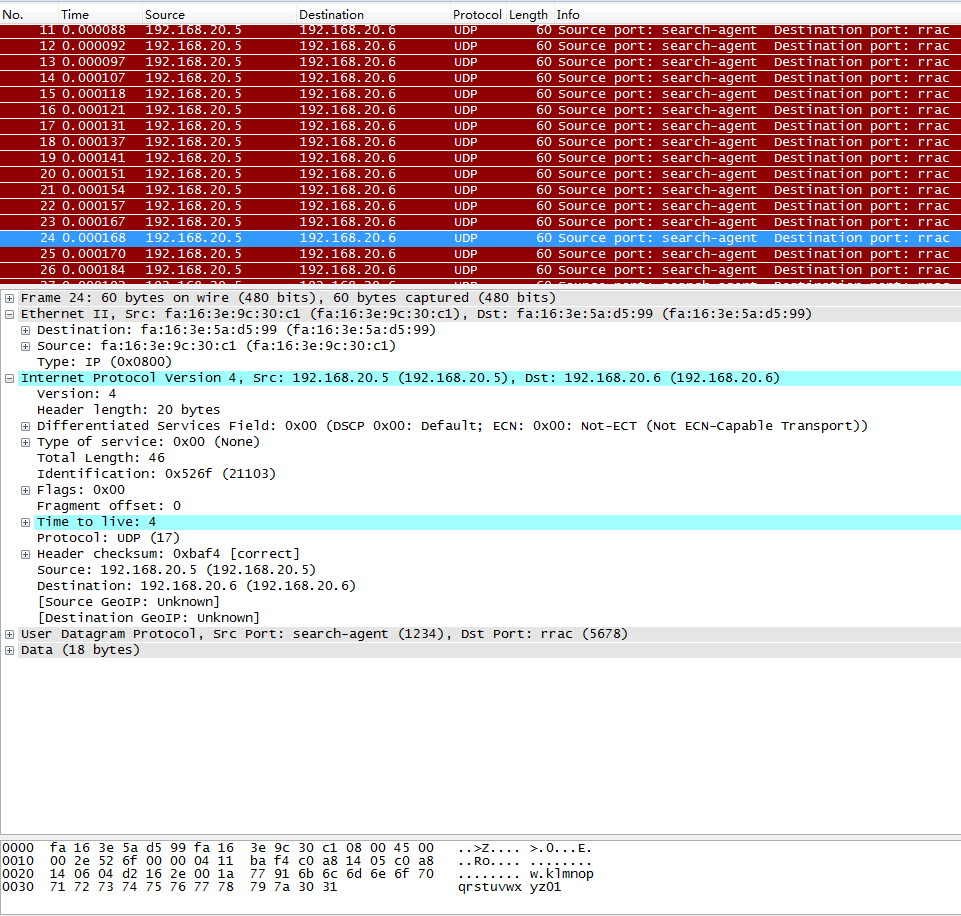Click hex offset 0010 row
The width and height of the screenshot is (961, 916).
coord(297,861)
